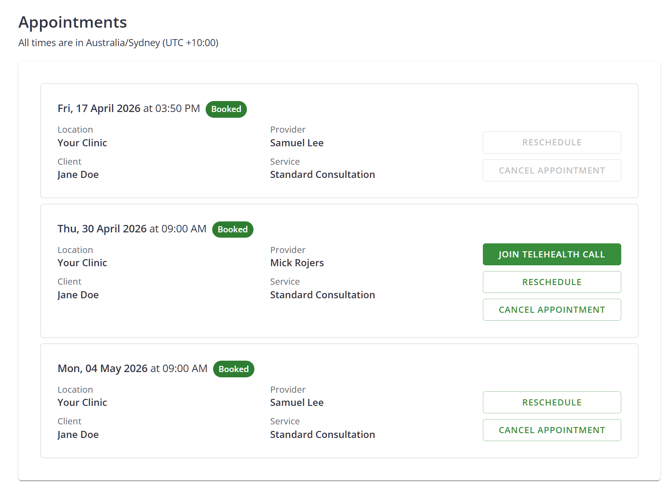
Task: Click the Booked badge on 04 May appointment
Action: coord(233,369)
